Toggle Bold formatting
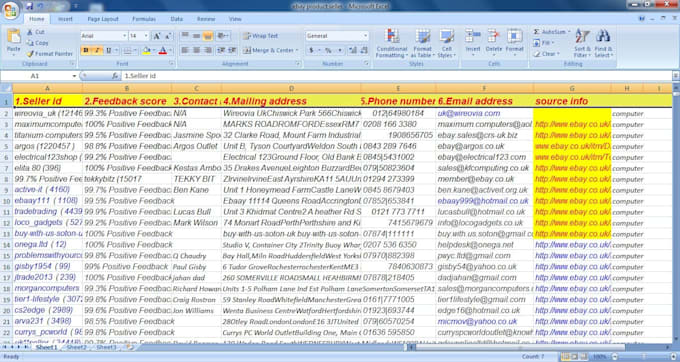680x362 pixels. [85, 50]
